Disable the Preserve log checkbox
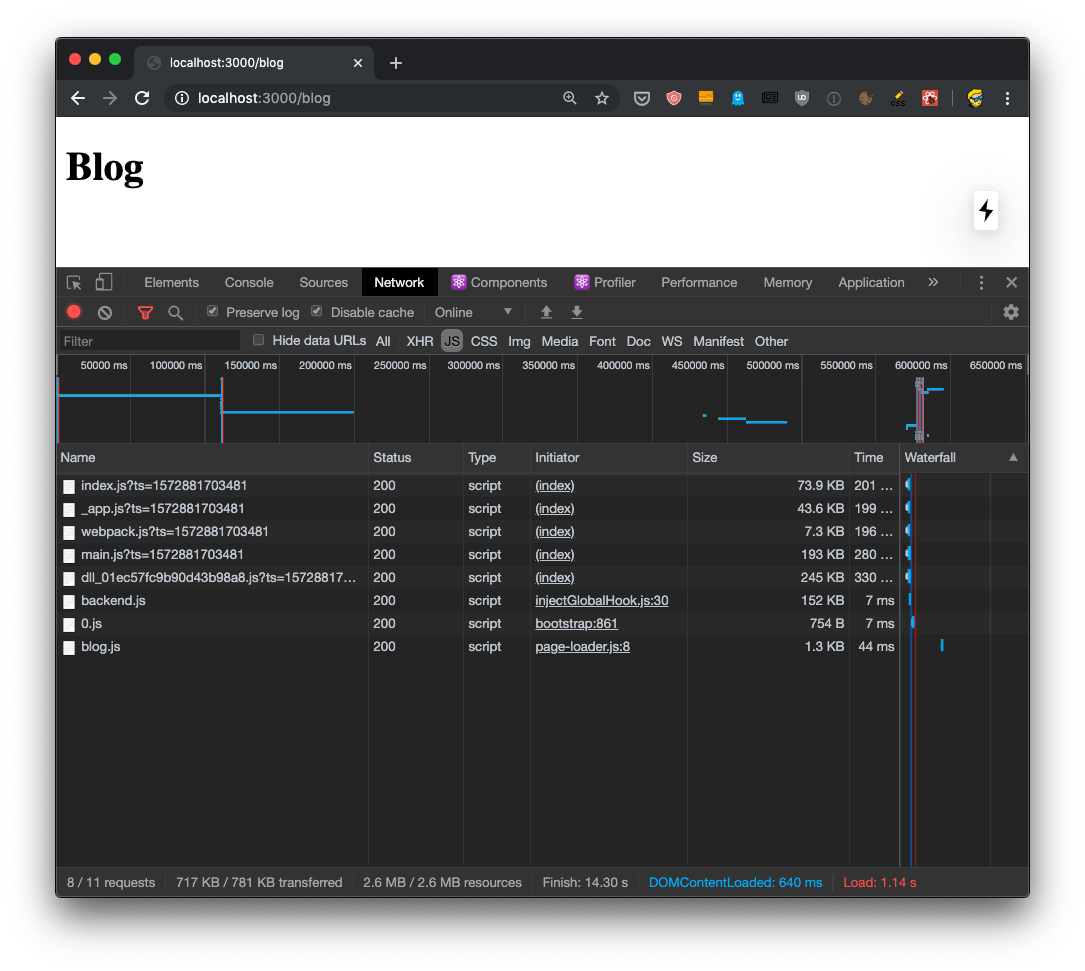The width and height of the screenshot is (1085, 971). tap(212, 311)
